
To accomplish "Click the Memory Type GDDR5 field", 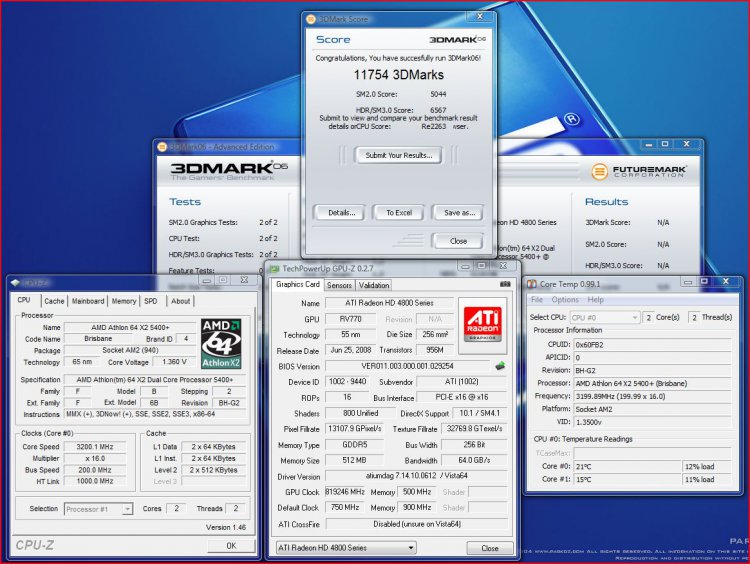I will click(354, 445).
